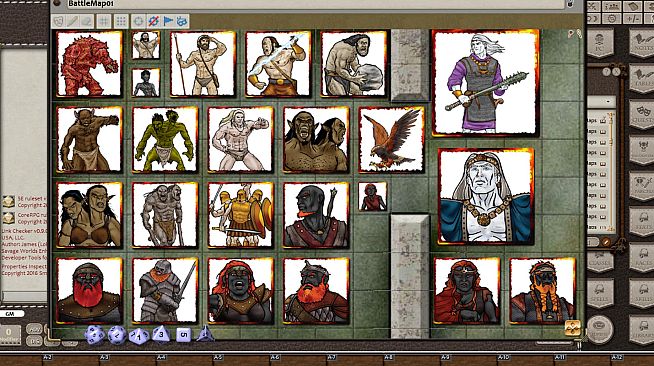
Task: Open the PC characters sidebar button
Action: coord(600,43)
